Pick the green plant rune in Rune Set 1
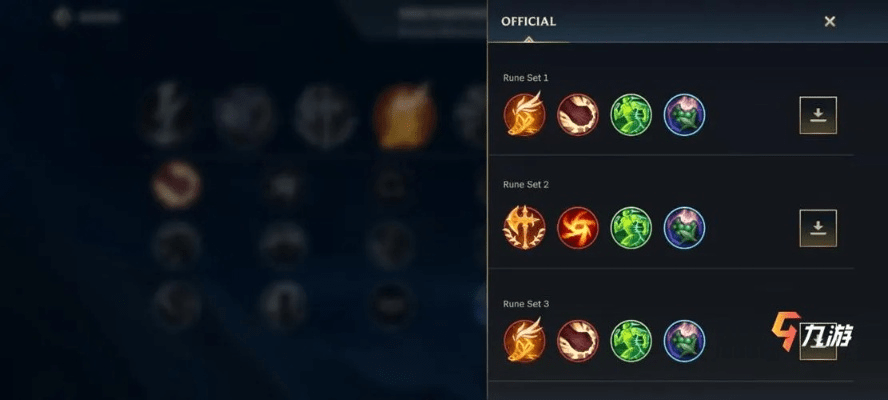 click(x=684, y=114)
